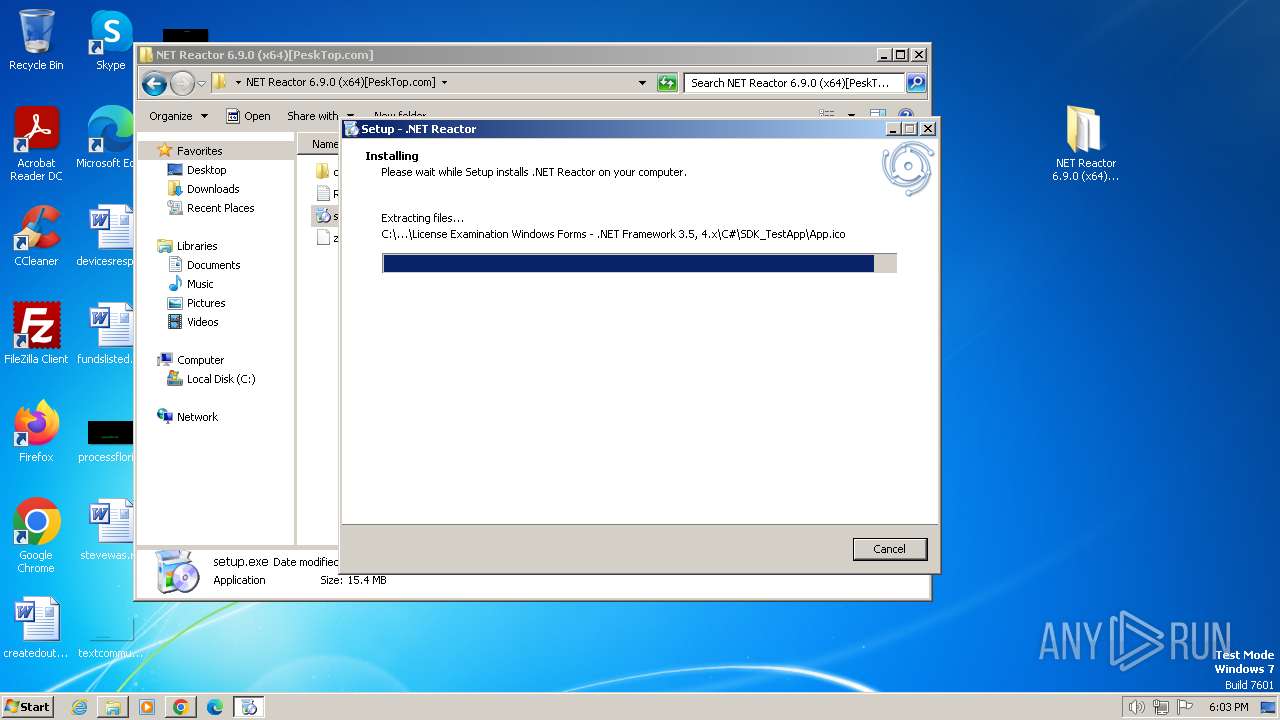1280x720 pixels.
Task: Open Chrome from taskbar
Action: [181, 707]
